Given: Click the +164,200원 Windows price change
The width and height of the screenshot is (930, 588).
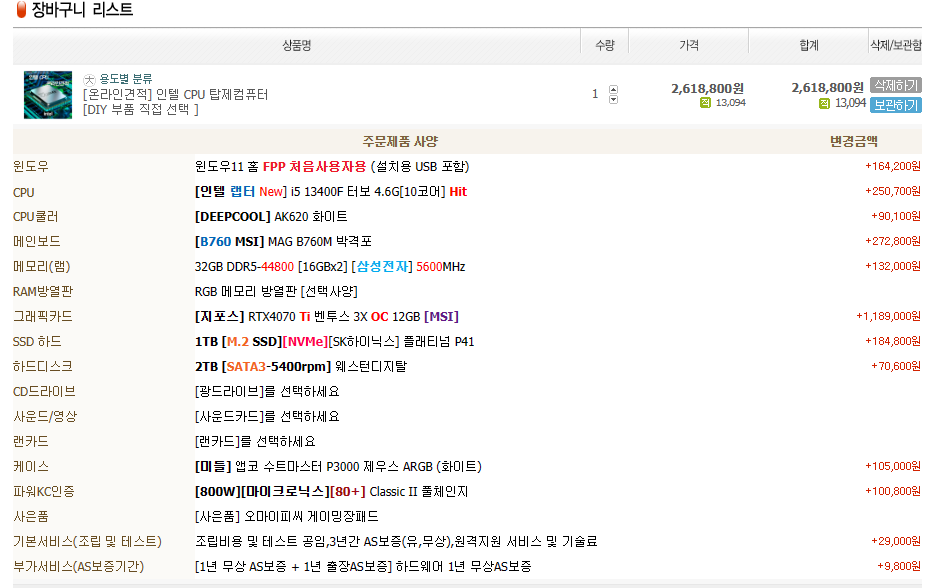Looking at the screenshot, I should (893, 166).
